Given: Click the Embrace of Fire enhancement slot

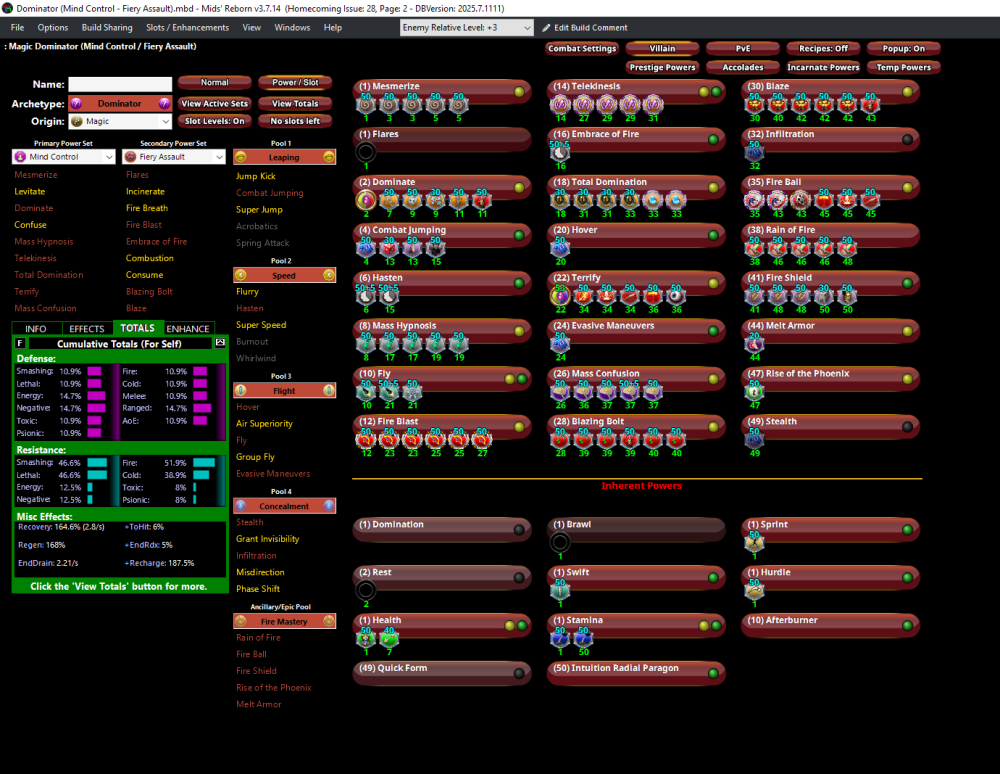Looking at the screenshot, I should pos(560,151).
